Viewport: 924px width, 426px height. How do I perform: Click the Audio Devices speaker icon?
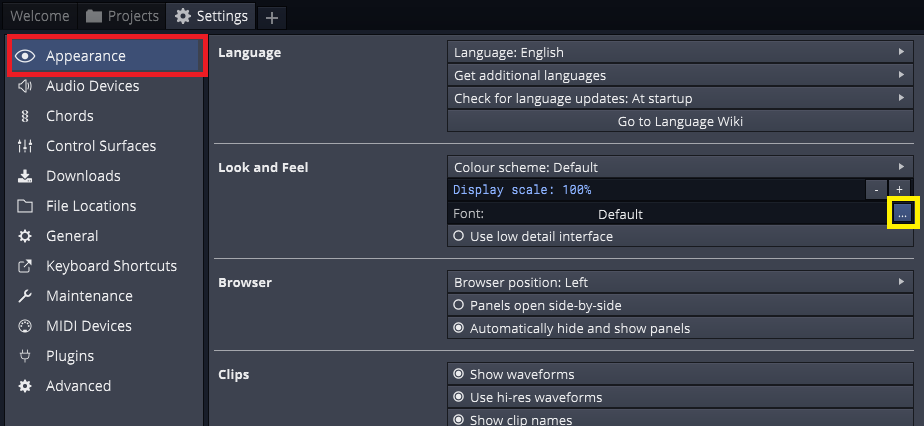tap(25, 86)
